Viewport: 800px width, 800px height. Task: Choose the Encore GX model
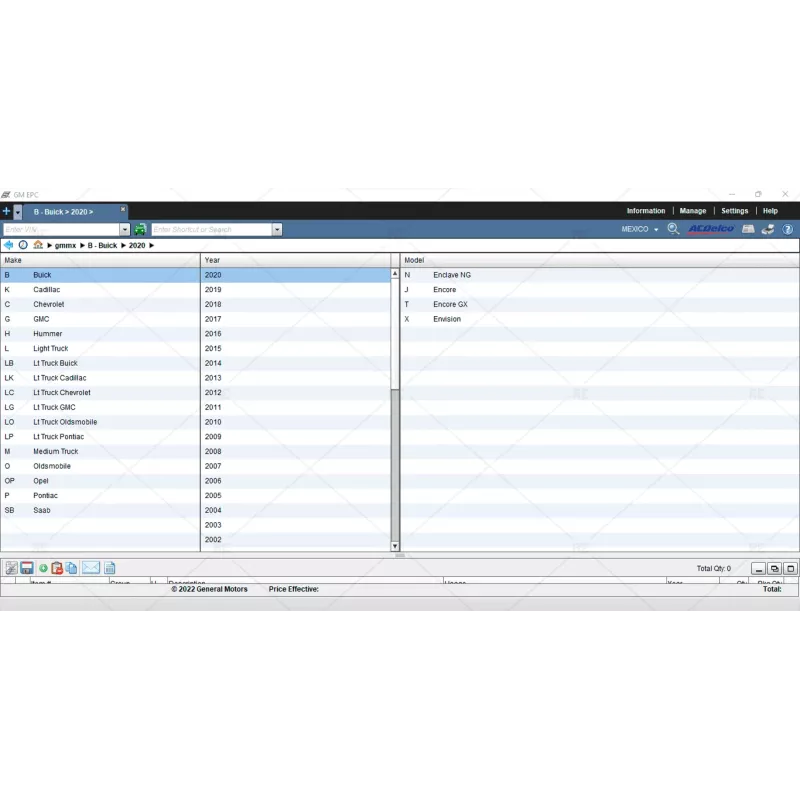pos(450,304)
